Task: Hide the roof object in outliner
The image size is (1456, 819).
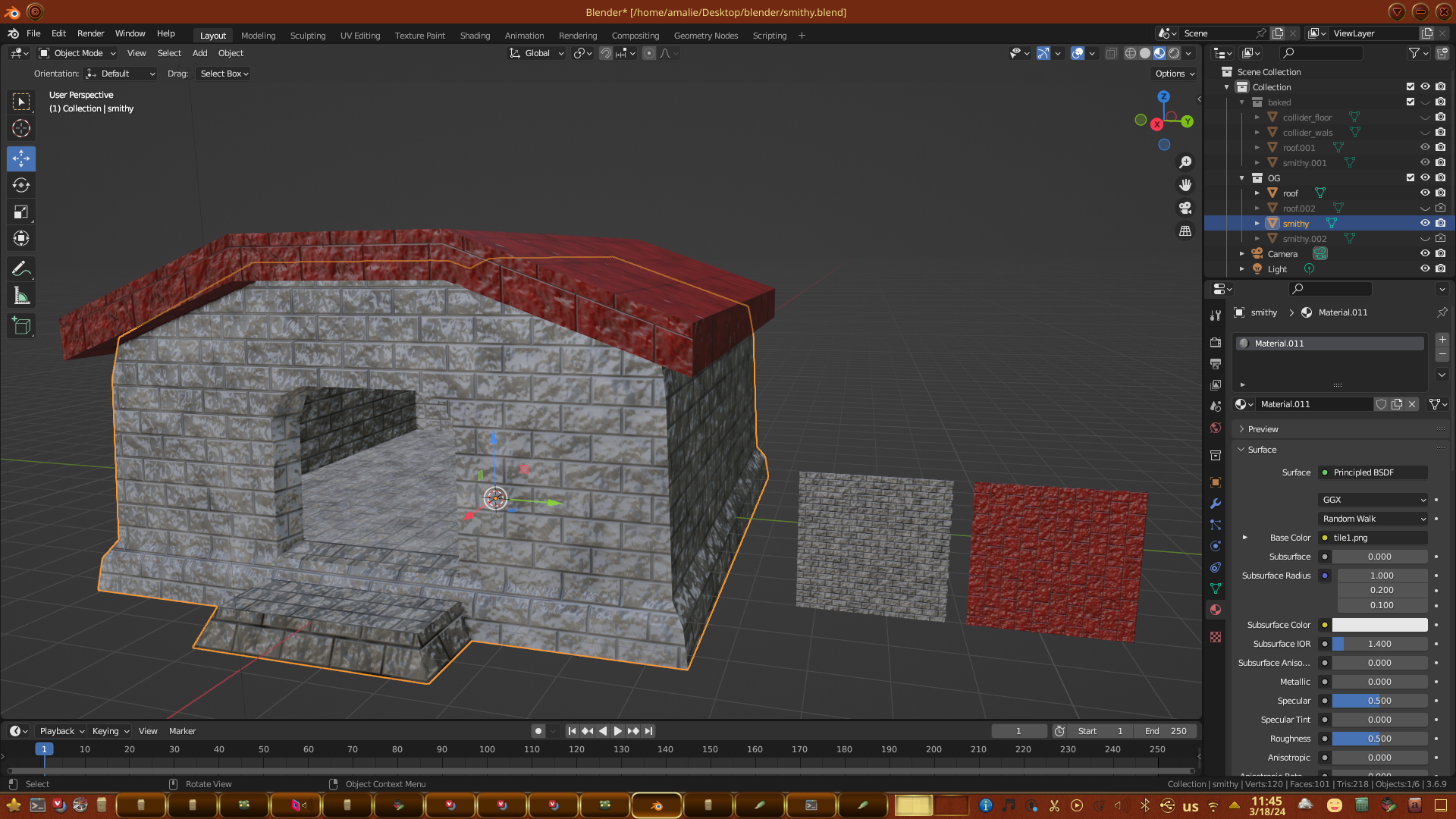Action: 1425,193
